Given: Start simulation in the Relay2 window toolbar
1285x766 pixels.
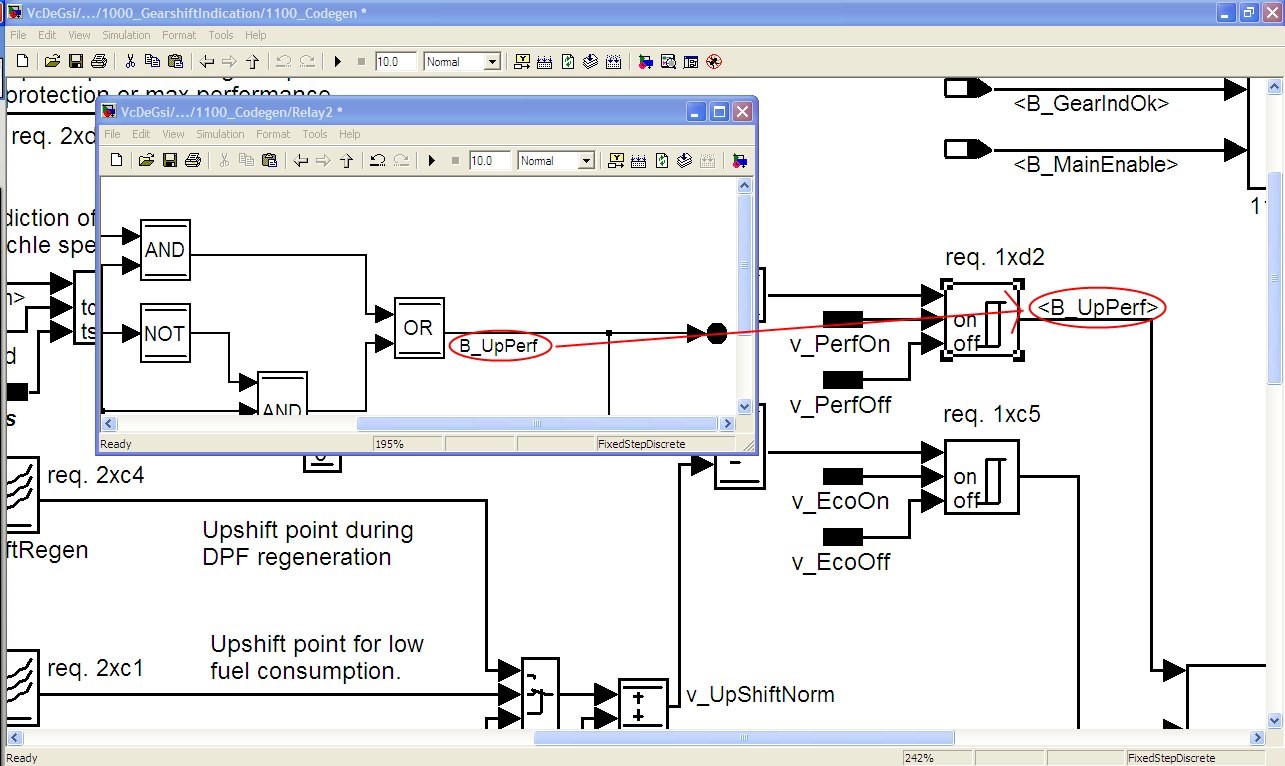Looking at the screenshot, I should (x=432, y=161).
